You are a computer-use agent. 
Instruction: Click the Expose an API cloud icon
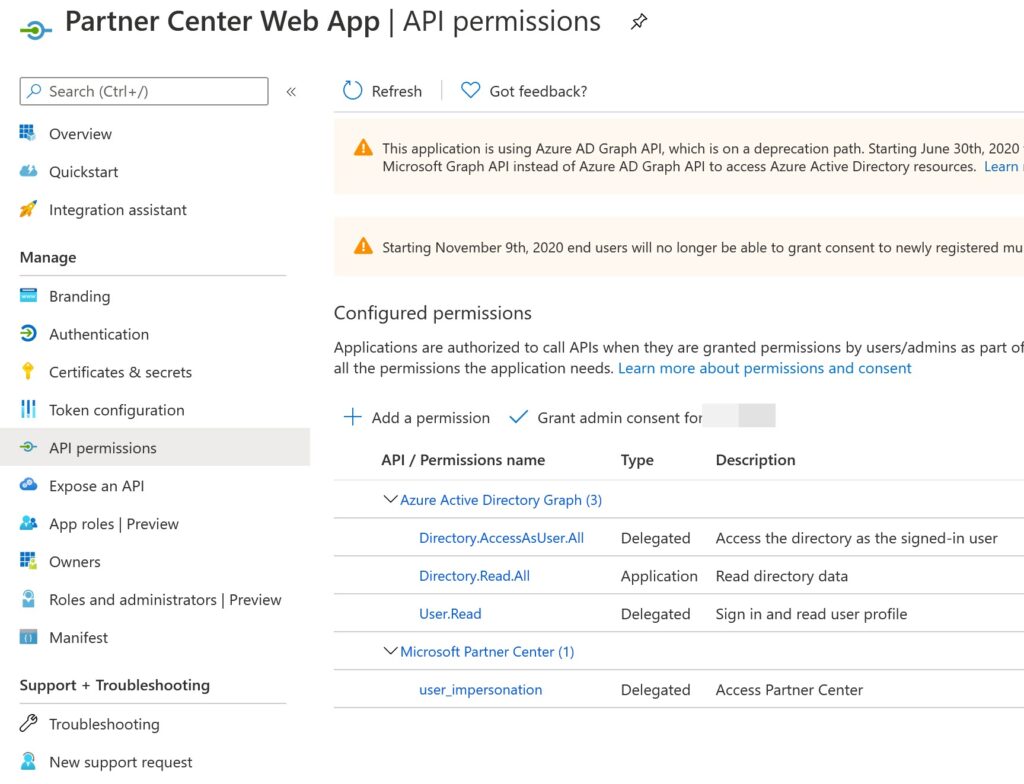point(28,485)
